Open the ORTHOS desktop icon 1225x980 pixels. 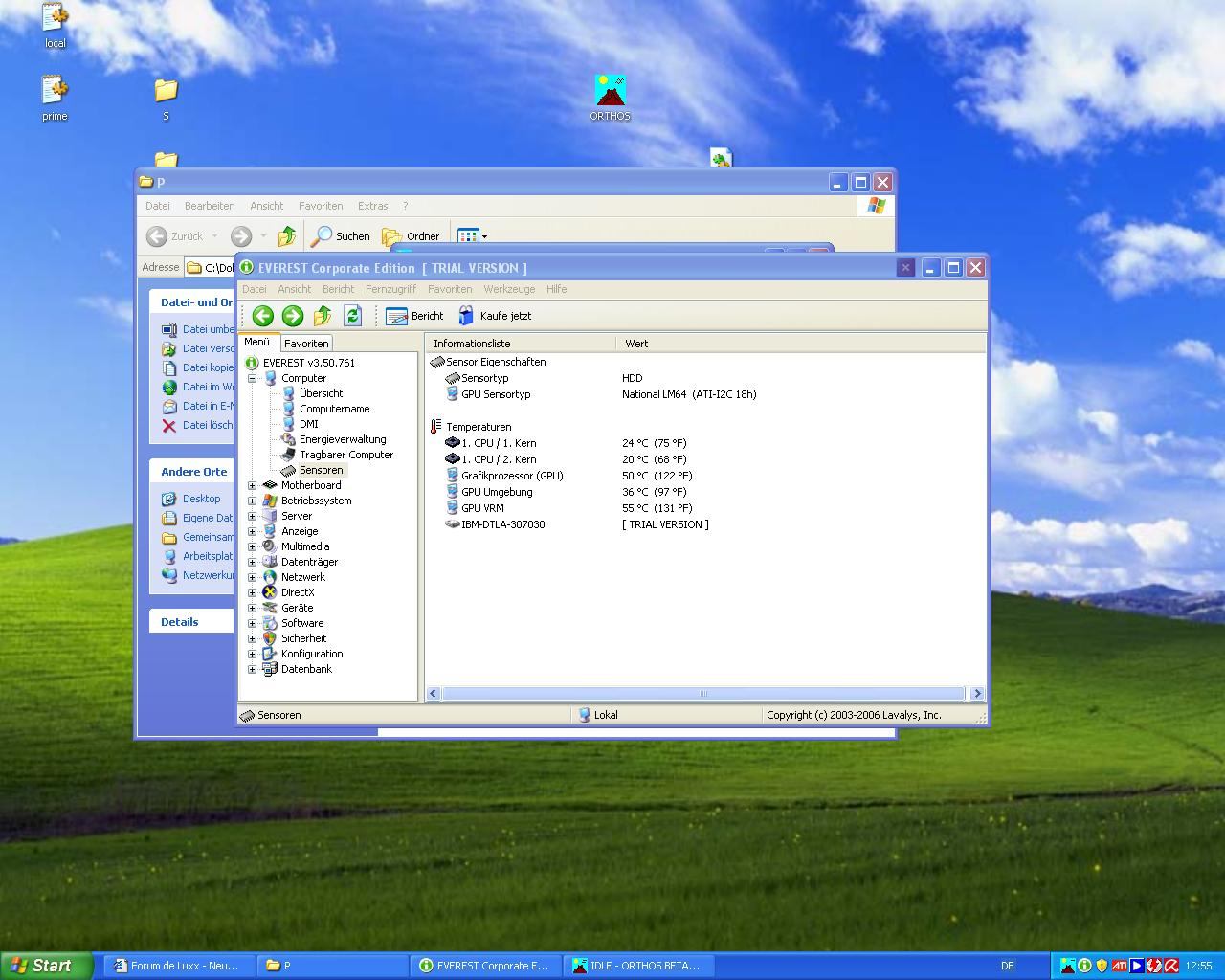[x=610, y=99]
